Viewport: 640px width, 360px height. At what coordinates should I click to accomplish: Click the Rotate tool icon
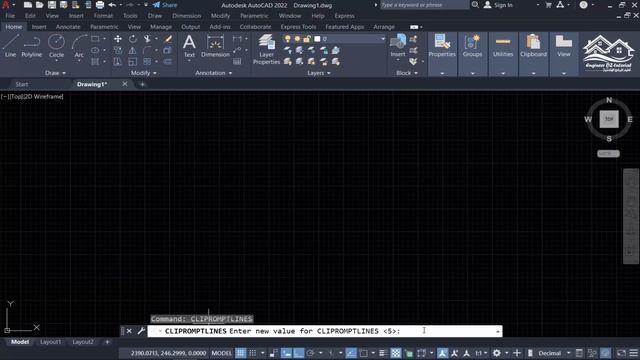[133, 39]
